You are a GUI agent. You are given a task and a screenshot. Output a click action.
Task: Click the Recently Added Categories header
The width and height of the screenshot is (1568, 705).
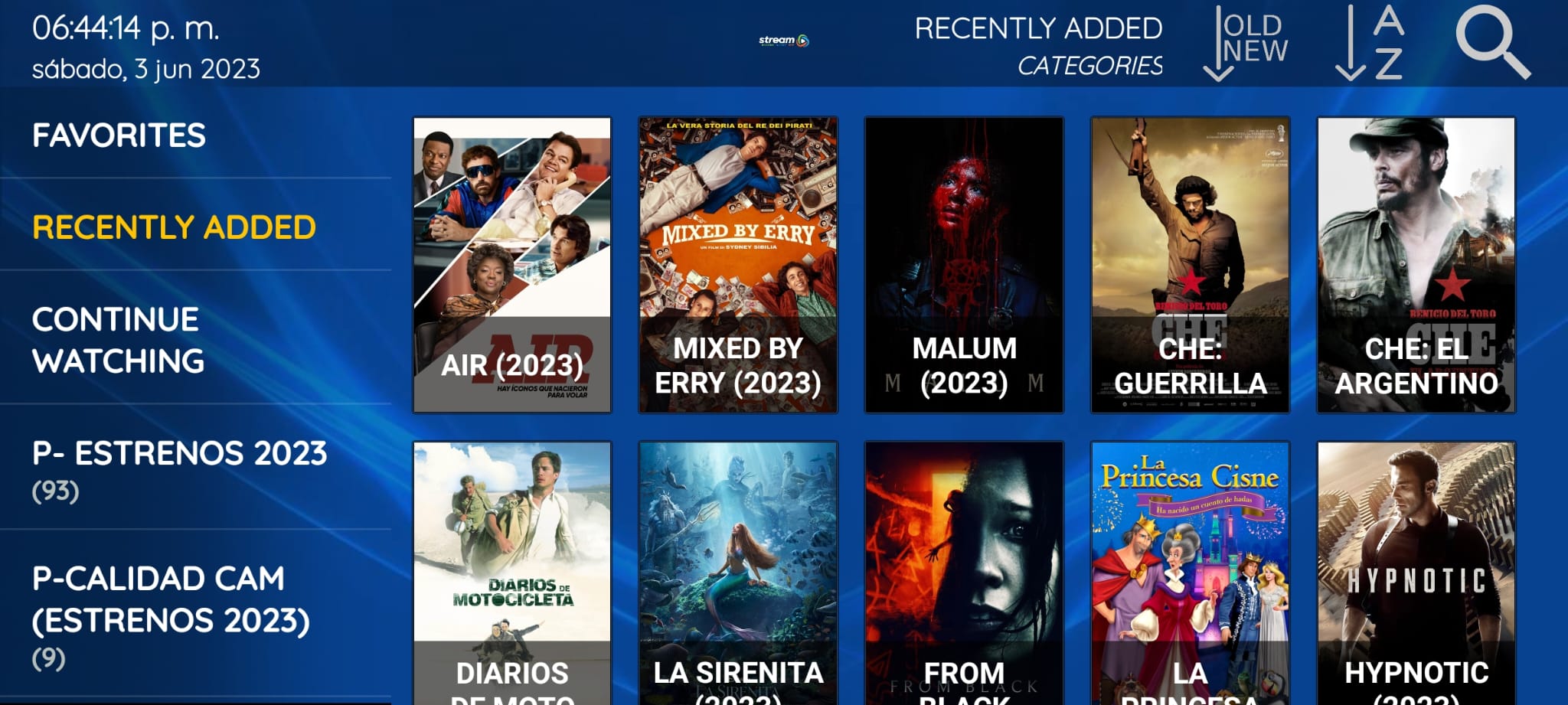[1038, 46]
